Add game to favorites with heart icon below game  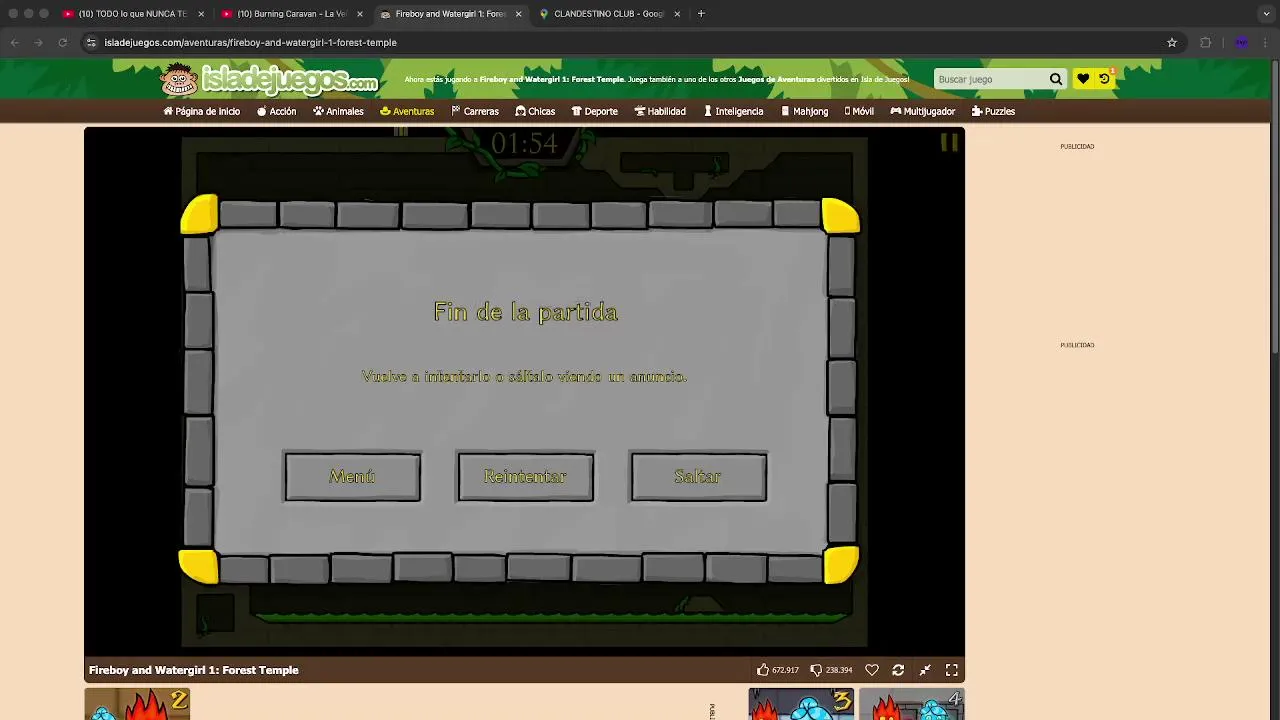click(872, 670)
